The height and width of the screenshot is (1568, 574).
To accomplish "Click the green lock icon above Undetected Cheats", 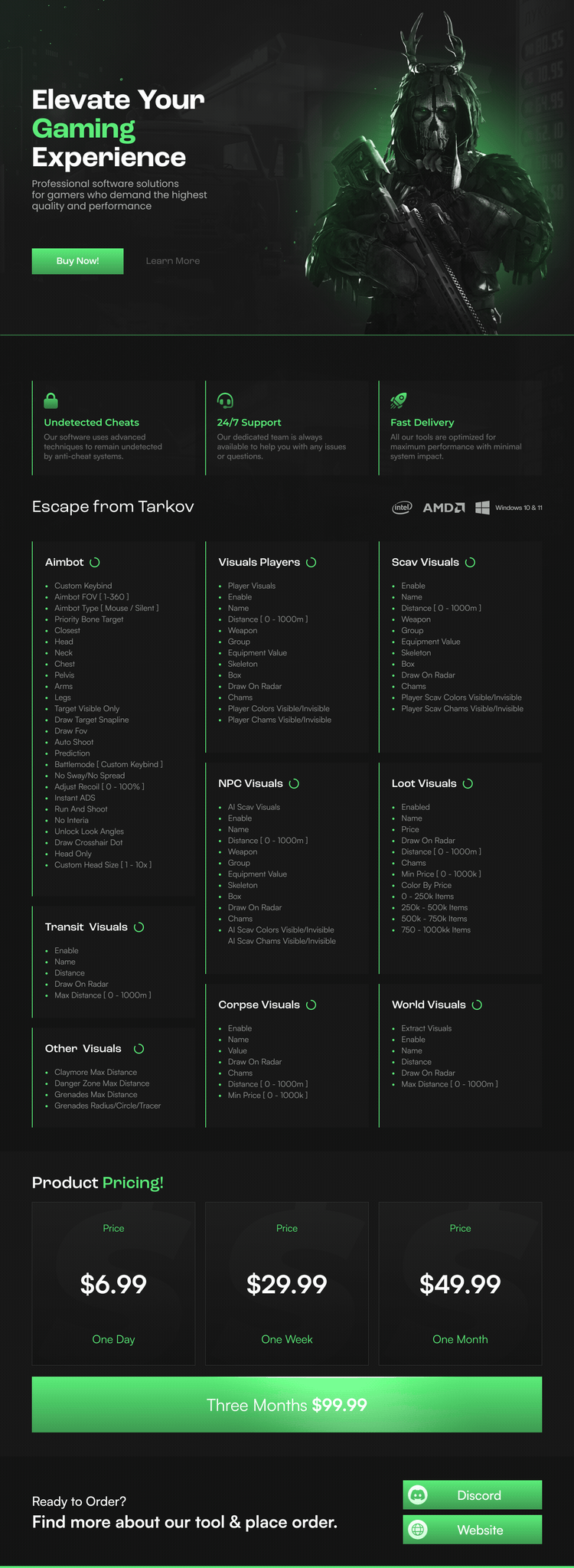I will [51, 400].
